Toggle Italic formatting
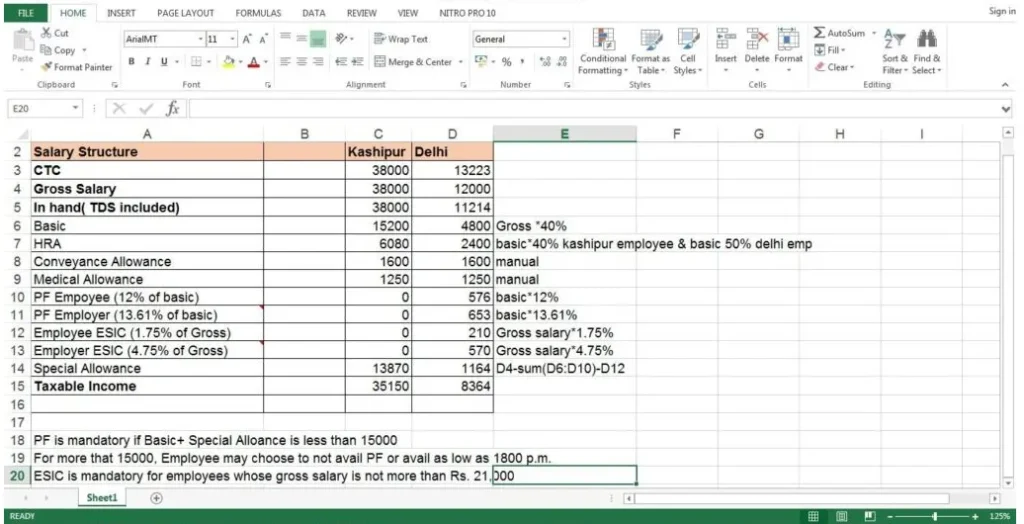1024x524 pixels. (x=148, y=61)
